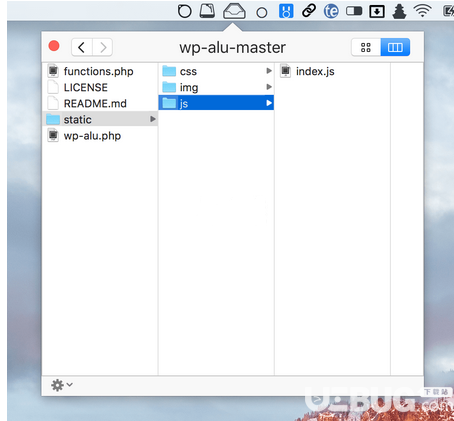
Task: Click the js folder disclosure arrow
Action: (x=269, y=103)
